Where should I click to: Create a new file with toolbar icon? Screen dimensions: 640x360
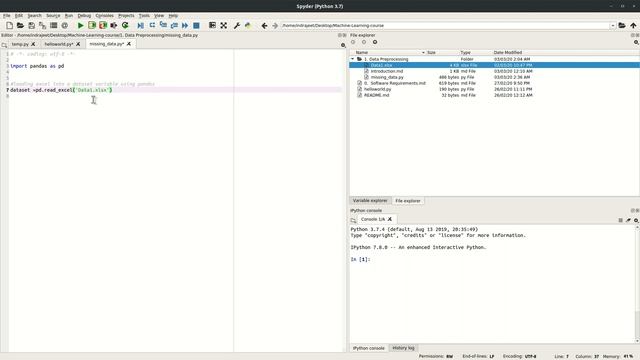pyautogui.click(x=9, y=25)
